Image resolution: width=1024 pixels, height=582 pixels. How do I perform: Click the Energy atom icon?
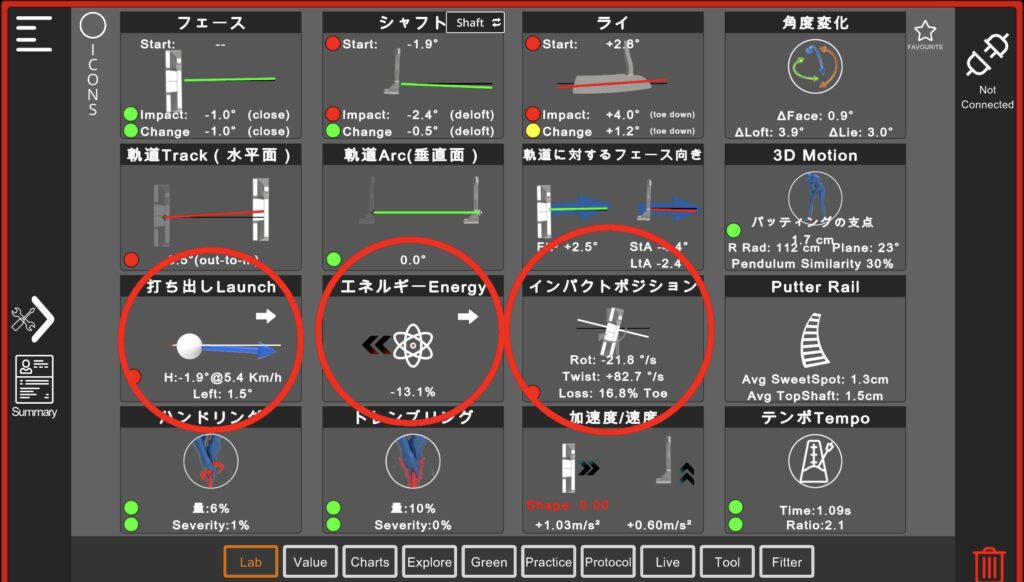[x=413, y=345]
